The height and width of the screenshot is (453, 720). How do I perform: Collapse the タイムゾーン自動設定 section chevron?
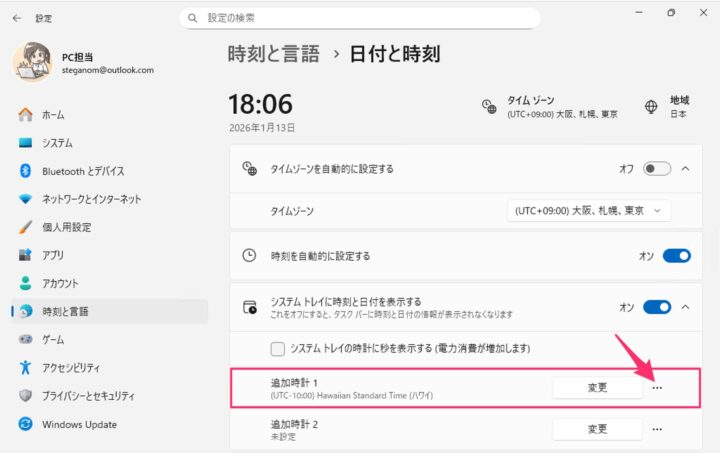[x=686, y=169]
